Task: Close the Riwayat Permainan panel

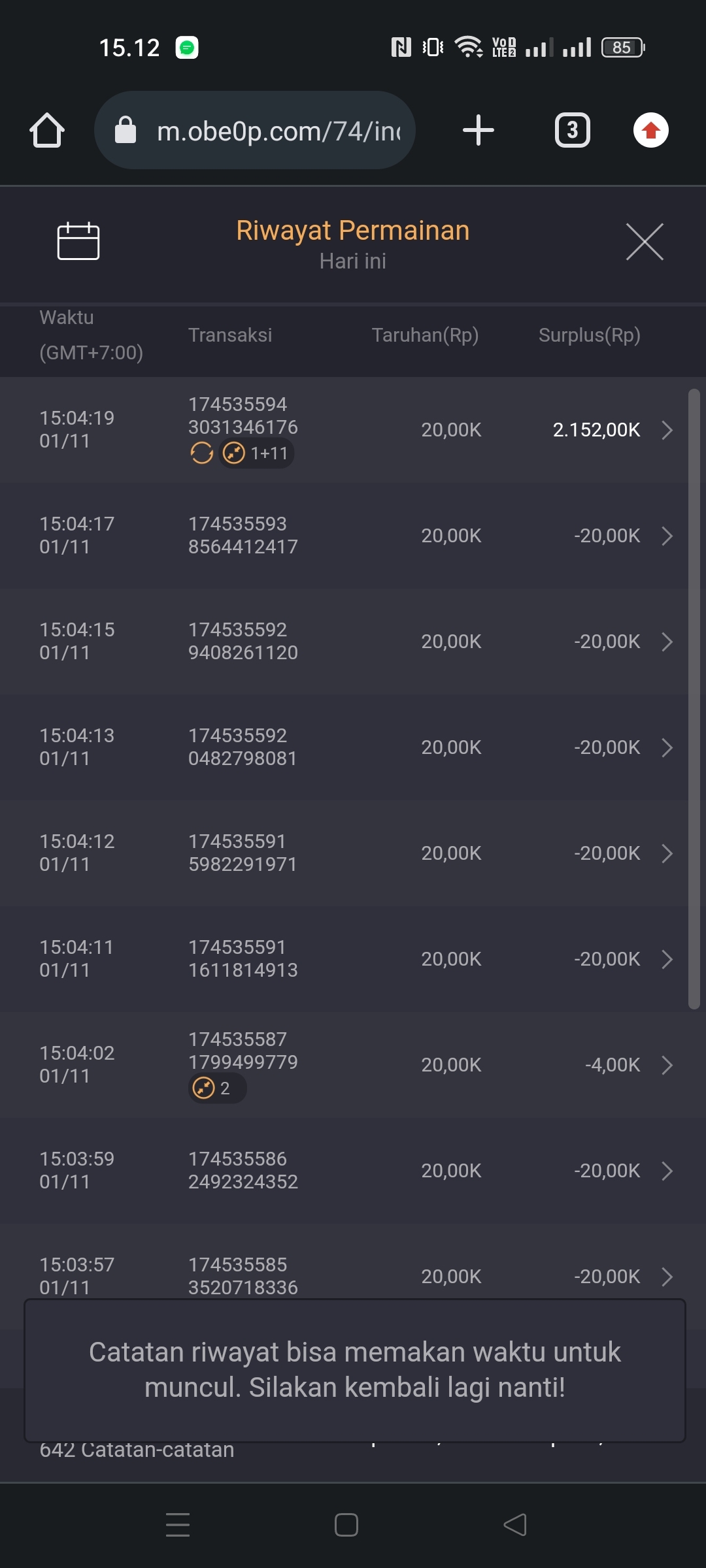Action: pyautogui.click(x=645, y=242)
